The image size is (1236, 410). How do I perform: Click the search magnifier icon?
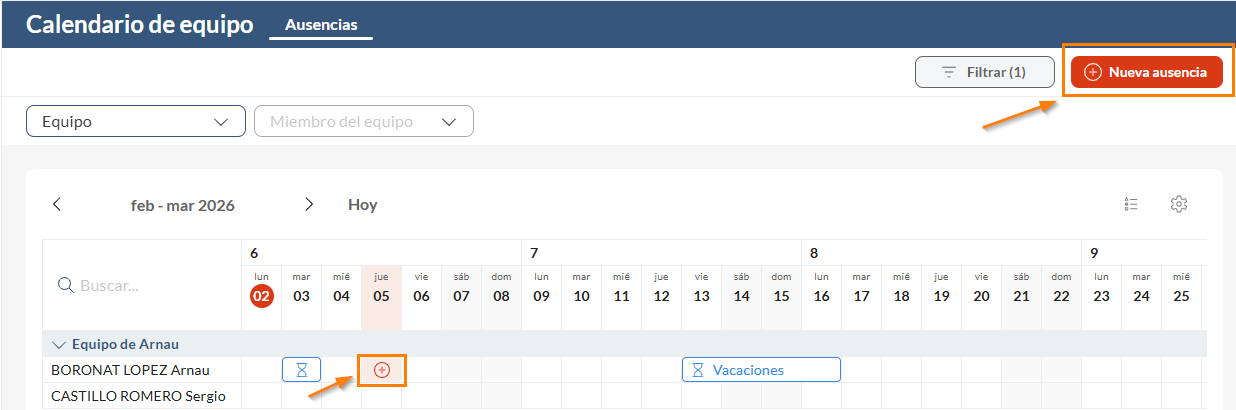pos(66,285)
